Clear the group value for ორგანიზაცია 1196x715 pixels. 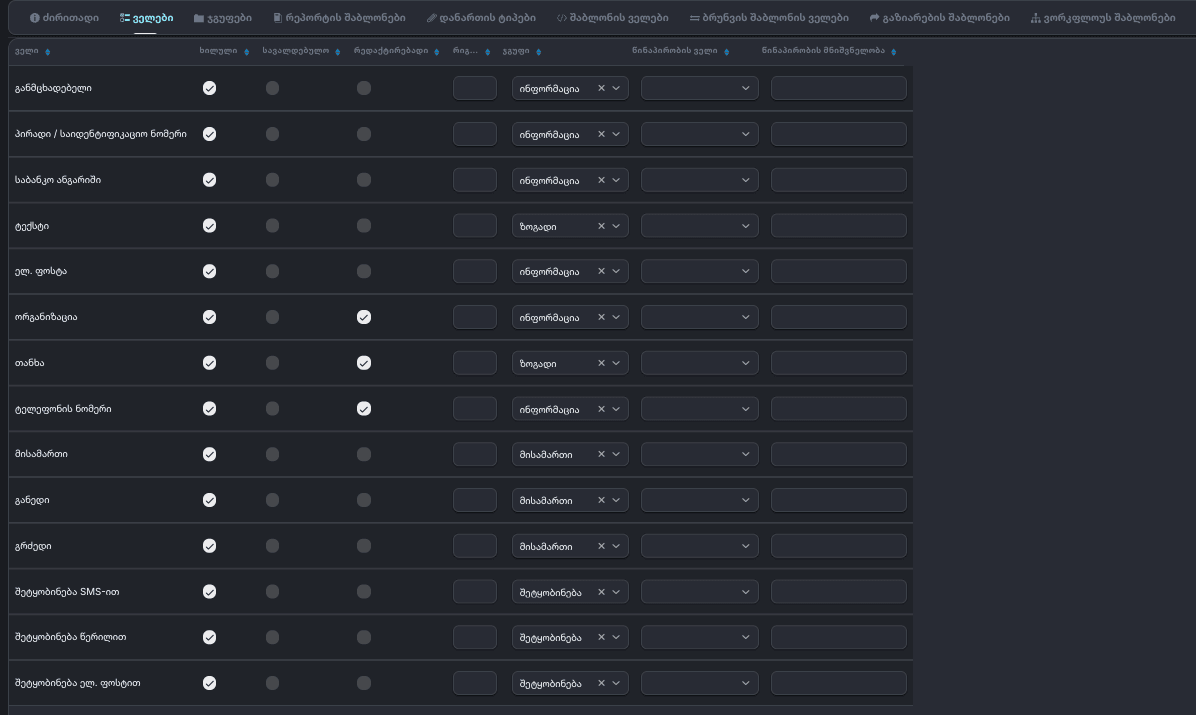point(601,317)
